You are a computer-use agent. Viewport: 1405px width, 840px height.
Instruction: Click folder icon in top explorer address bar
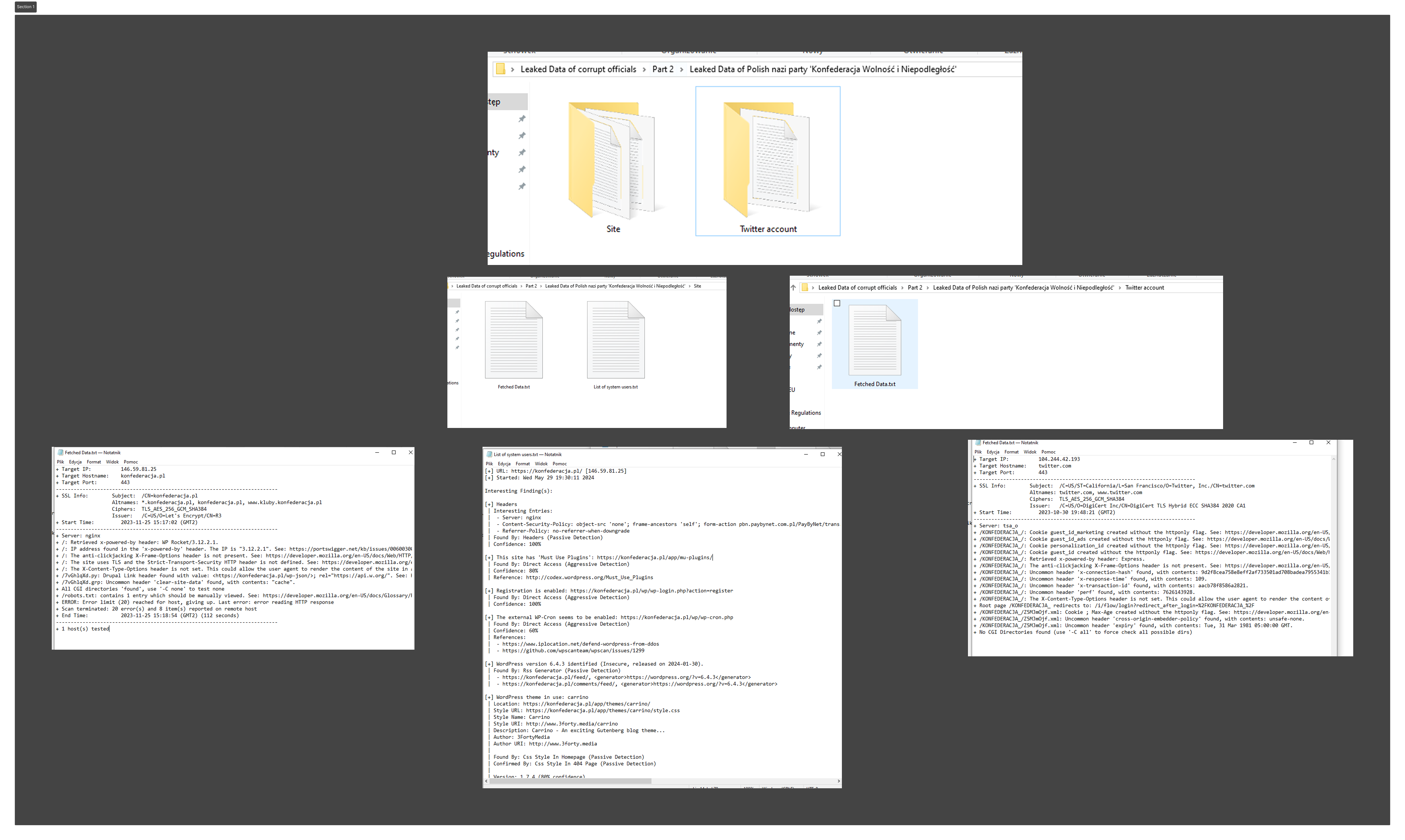click(500, 69)
